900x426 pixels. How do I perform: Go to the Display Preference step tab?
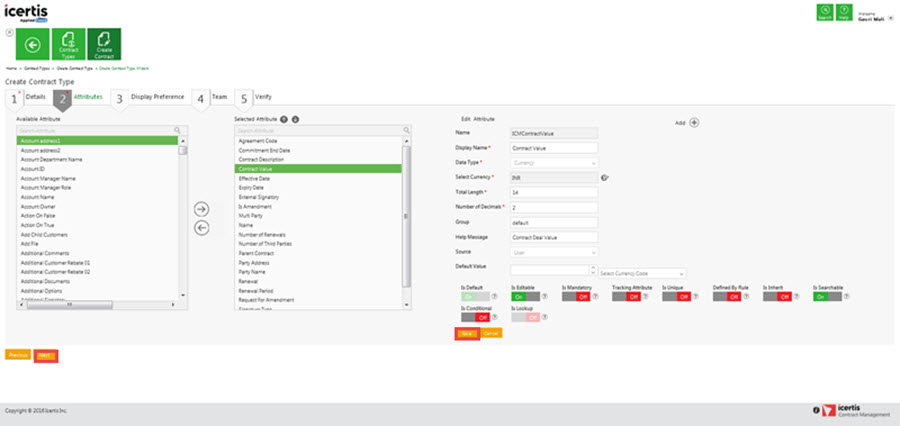pos(156,97)
